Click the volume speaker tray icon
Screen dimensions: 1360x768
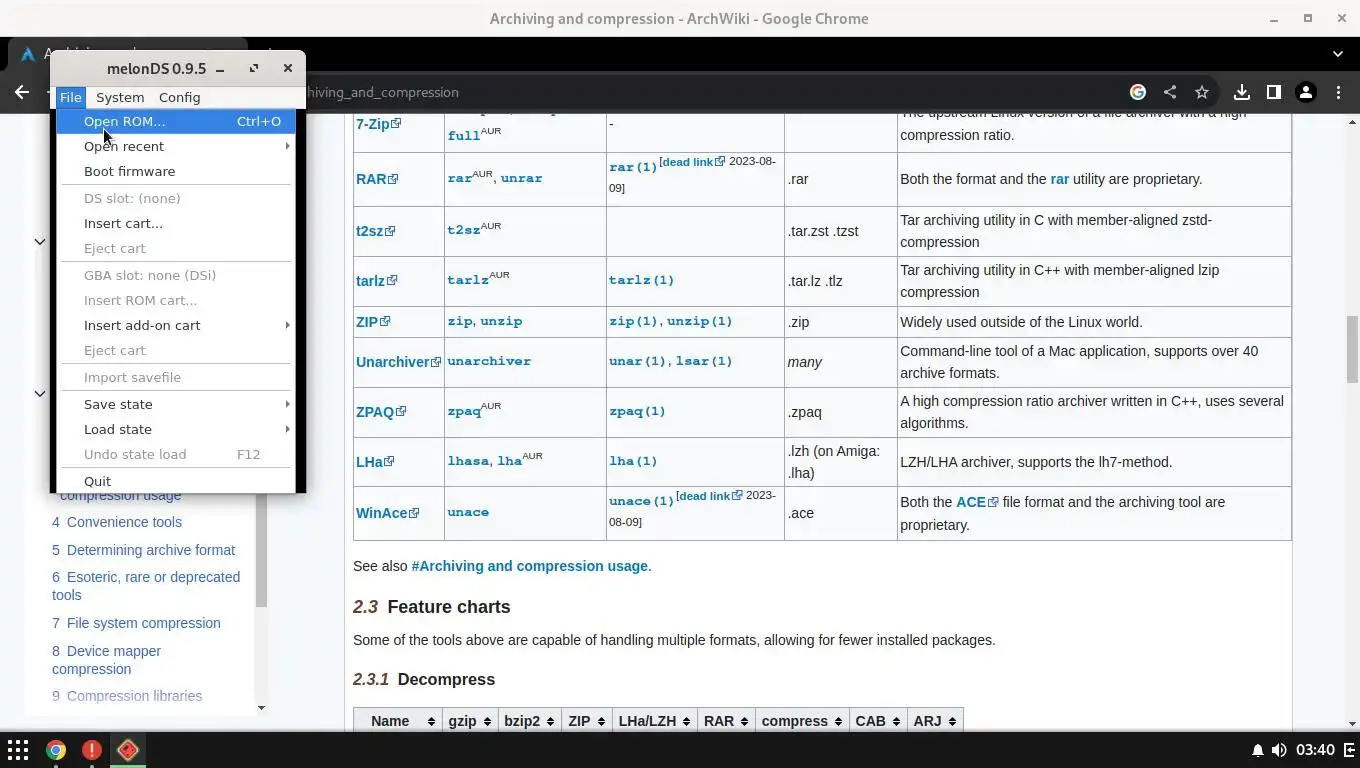point(1279,750)
